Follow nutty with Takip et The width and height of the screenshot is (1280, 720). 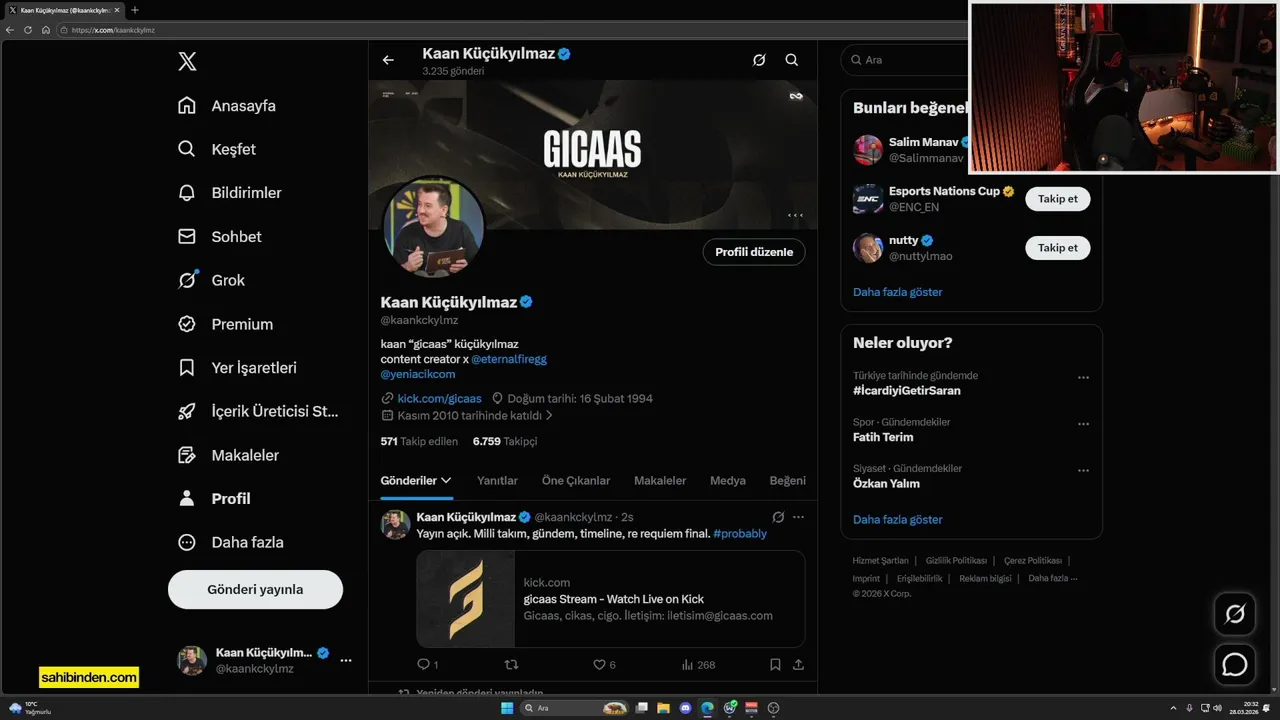[x=1058, y=248]
